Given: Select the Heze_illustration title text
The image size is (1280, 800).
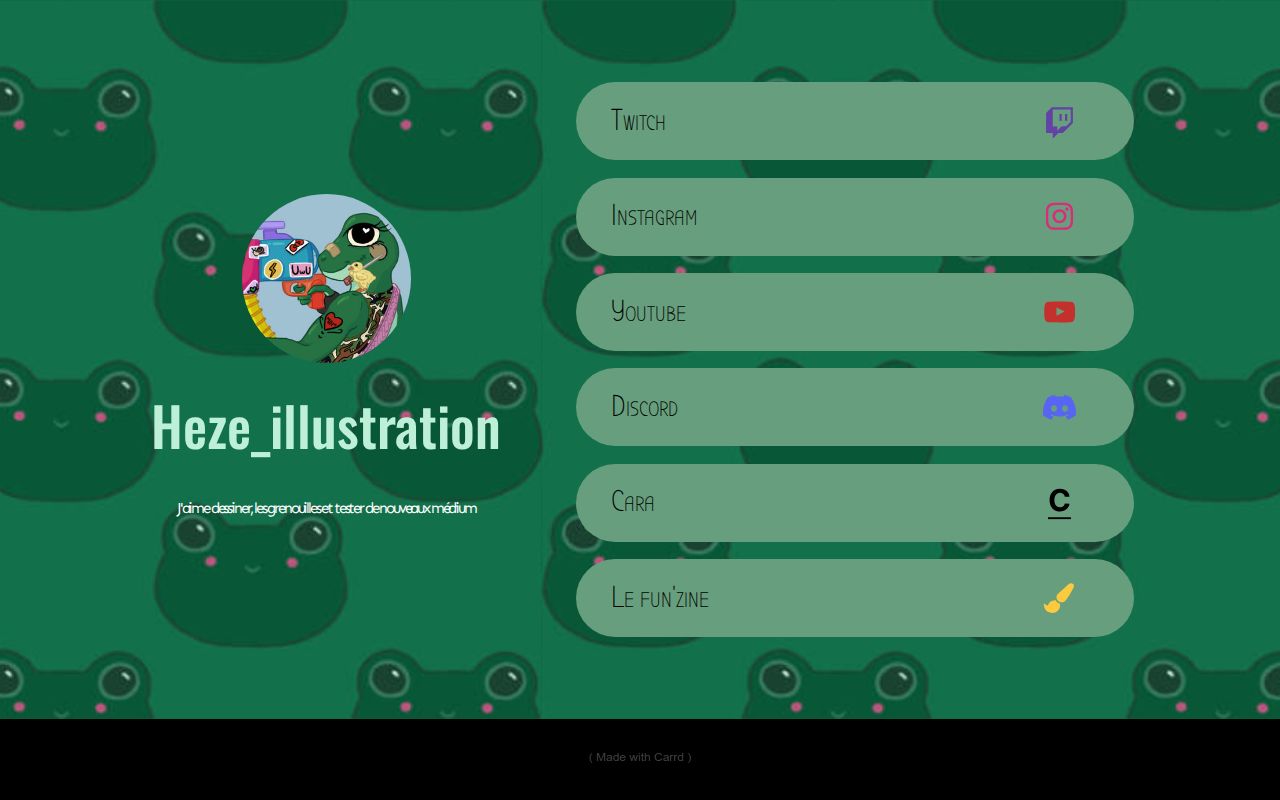Looking at the screenshot, I should 326,427.
